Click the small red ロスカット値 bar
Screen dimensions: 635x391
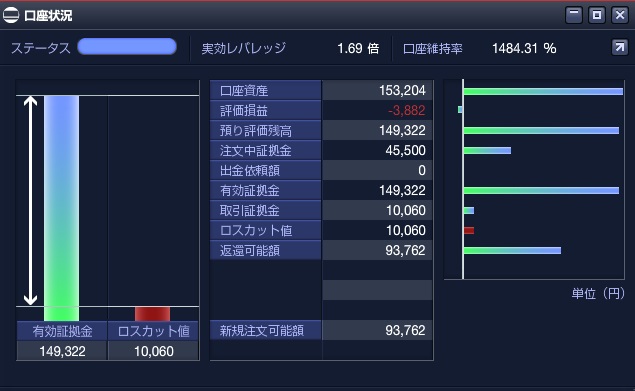point(153,314)
